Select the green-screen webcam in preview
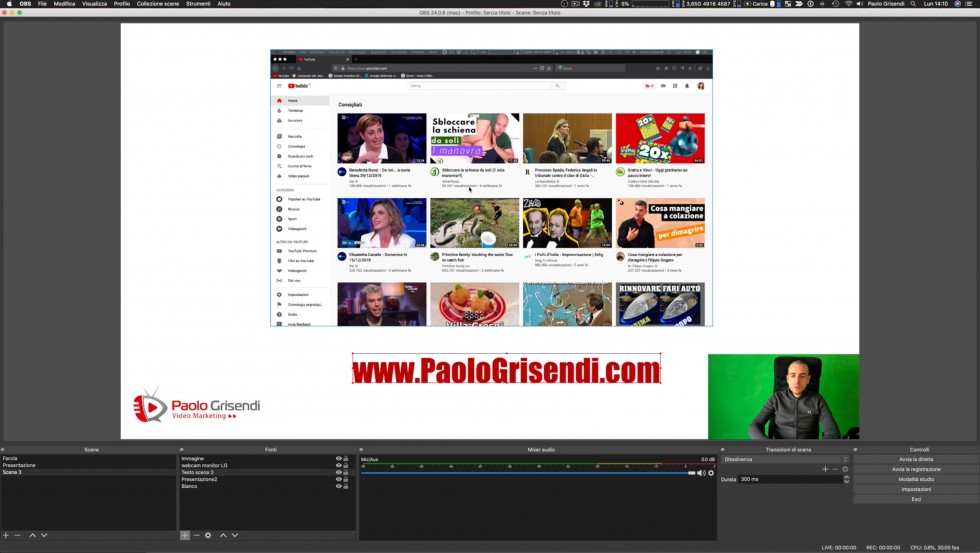Screen dimensions: 980x553 [x=784, y=397]
